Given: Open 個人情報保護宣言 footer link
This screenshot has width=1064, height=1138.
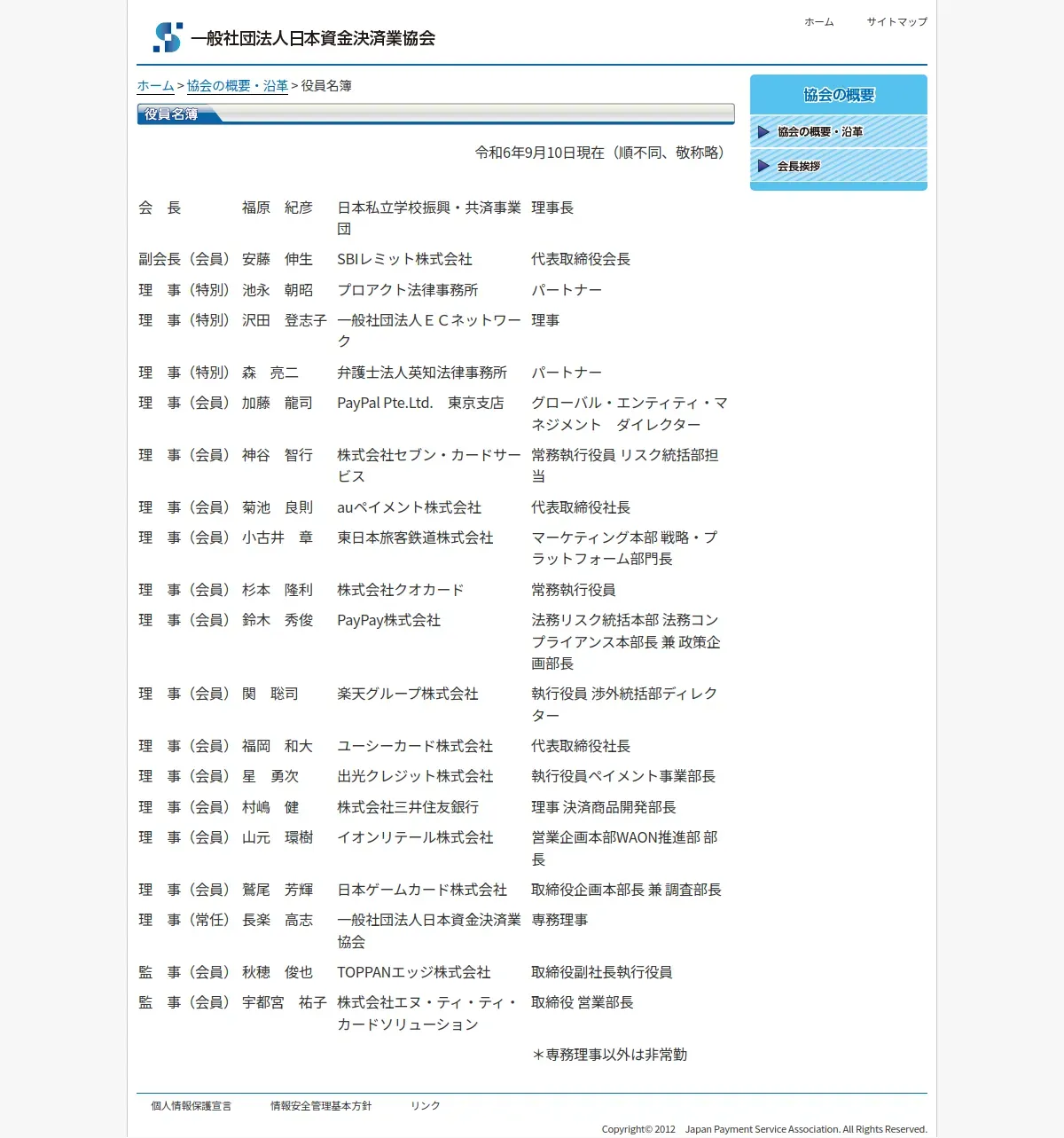Looking at the screenshot, I should pos(191,1106).
